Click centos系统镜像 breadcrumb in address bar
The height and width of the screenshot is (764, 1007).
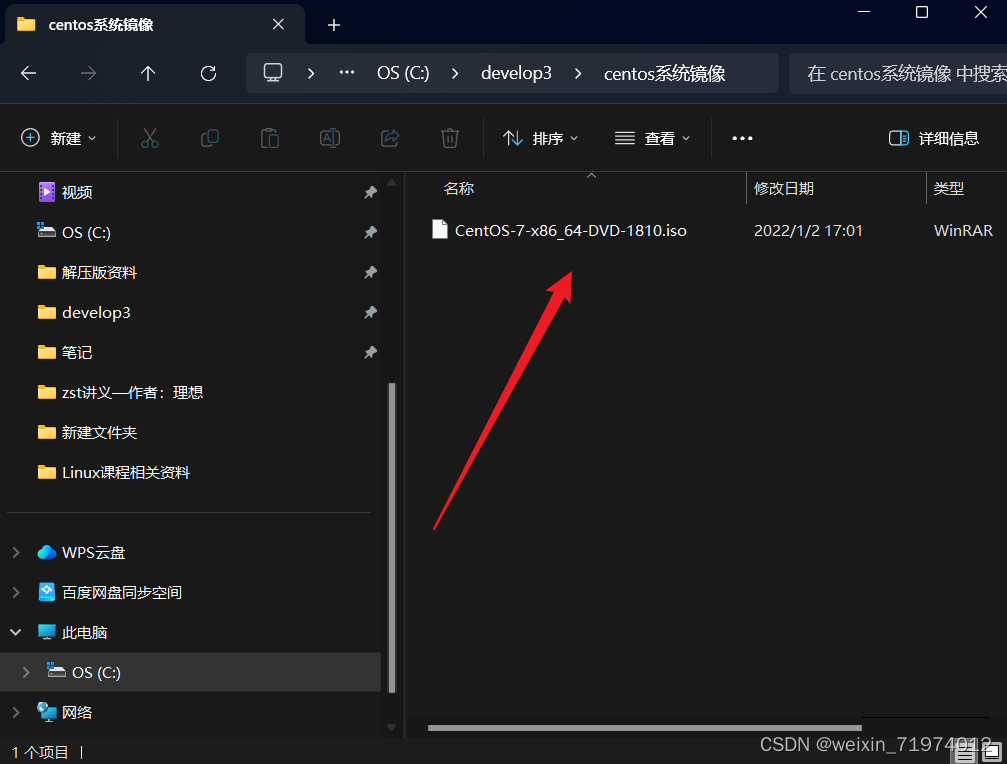tap(664, 73)
